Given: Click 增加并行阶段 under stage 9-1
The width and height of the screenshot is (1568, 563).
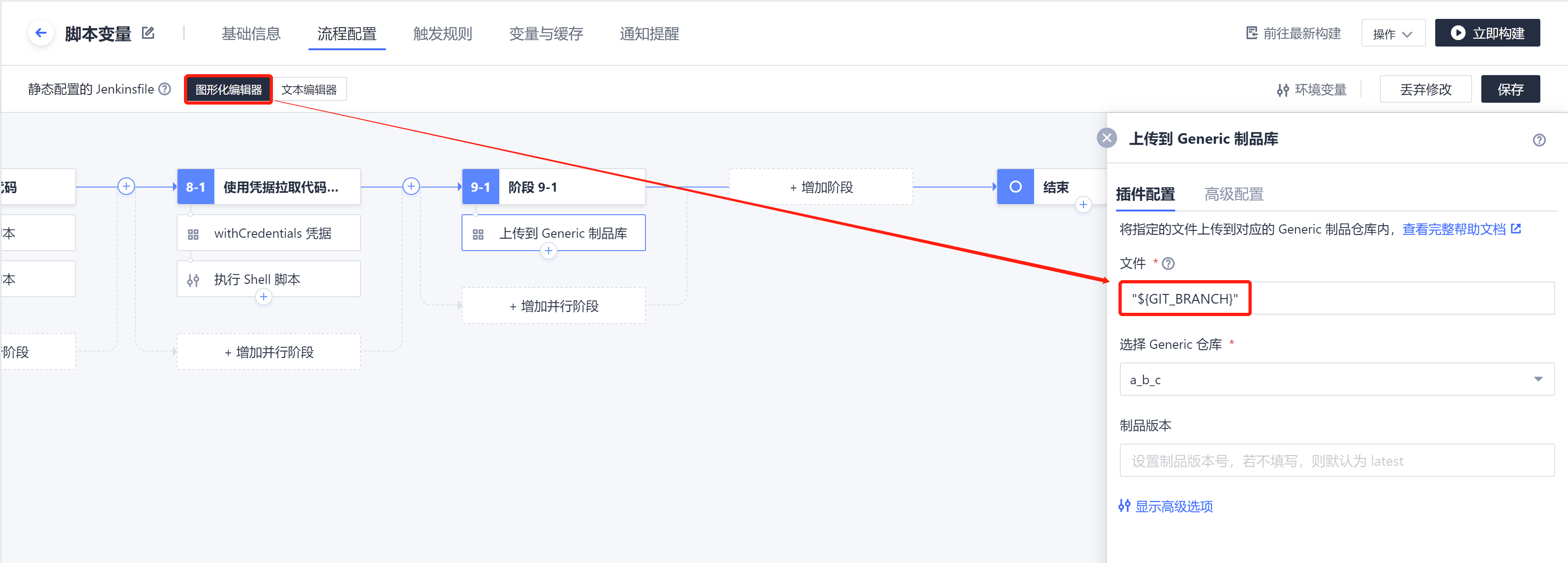Looking at the screenshot, I should click(x=553, y=306).
